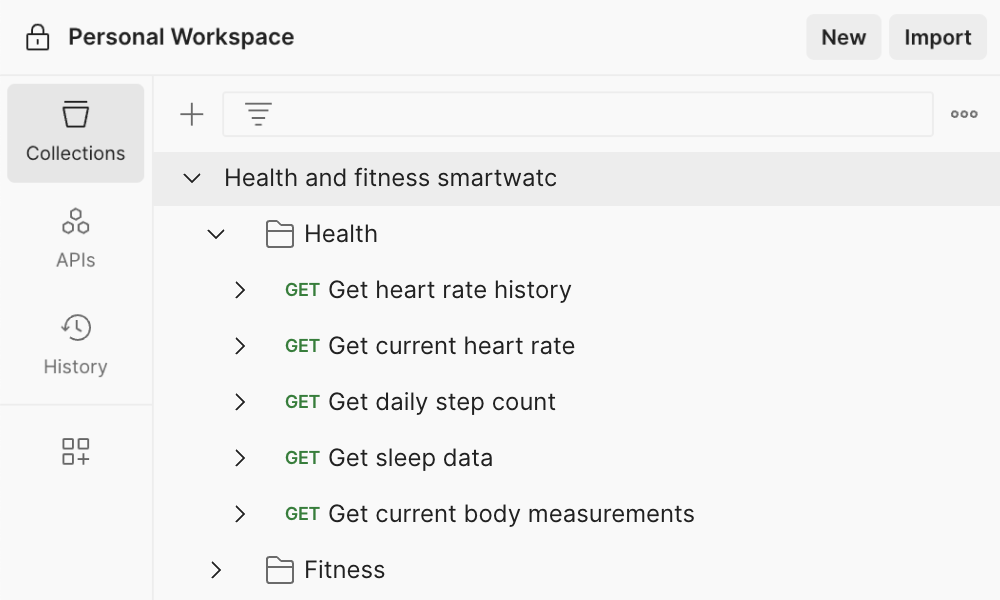Image resolution: width=1000 pixels, height=600 pixels.
Task: Click the workspace lock icon
Action: (x=38, y=38)
